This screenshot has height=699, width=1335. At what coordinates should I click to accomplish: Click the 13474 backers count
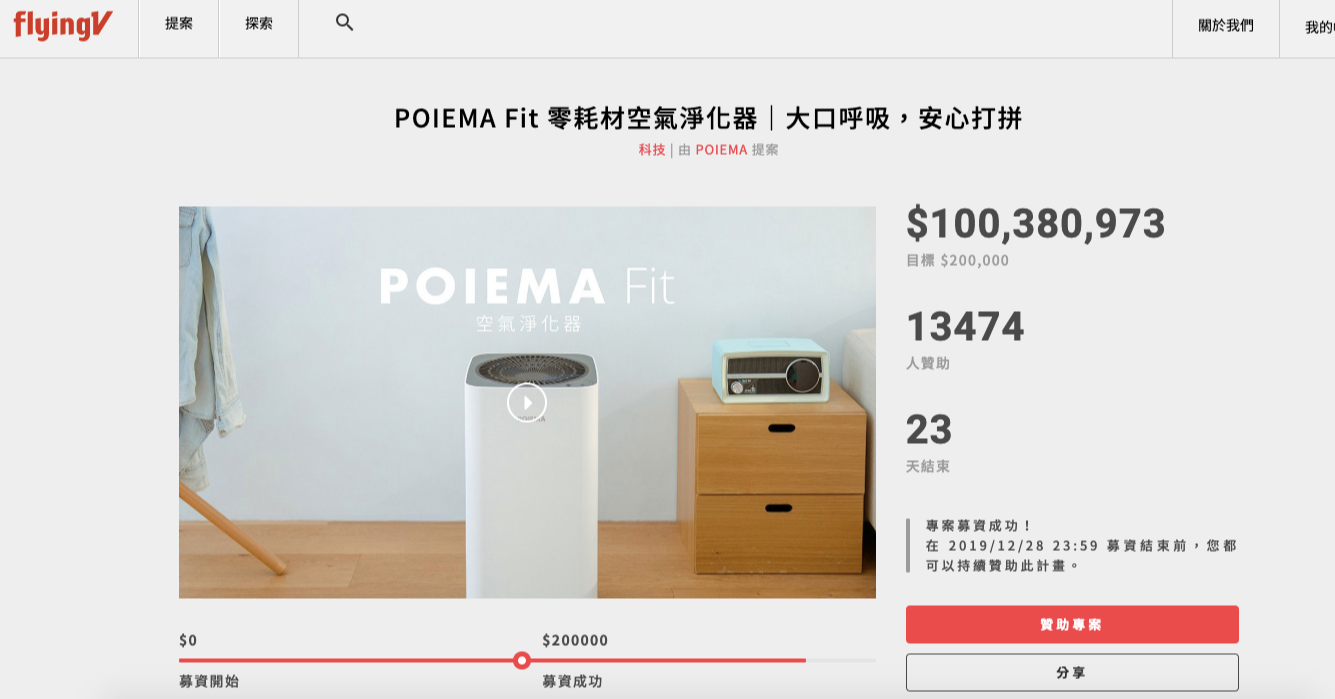965,327
